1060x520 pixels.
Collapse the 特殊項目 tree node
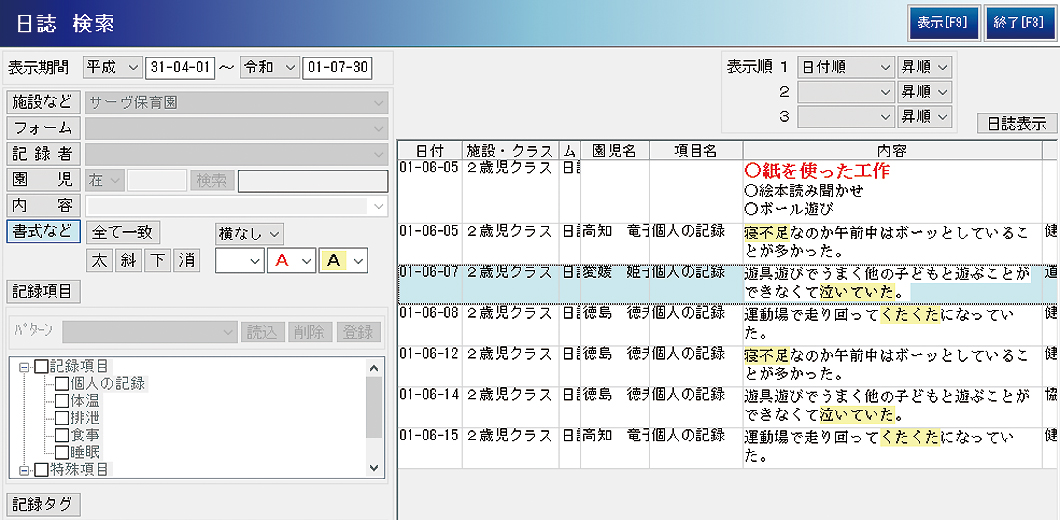click(x=24, y=469)
